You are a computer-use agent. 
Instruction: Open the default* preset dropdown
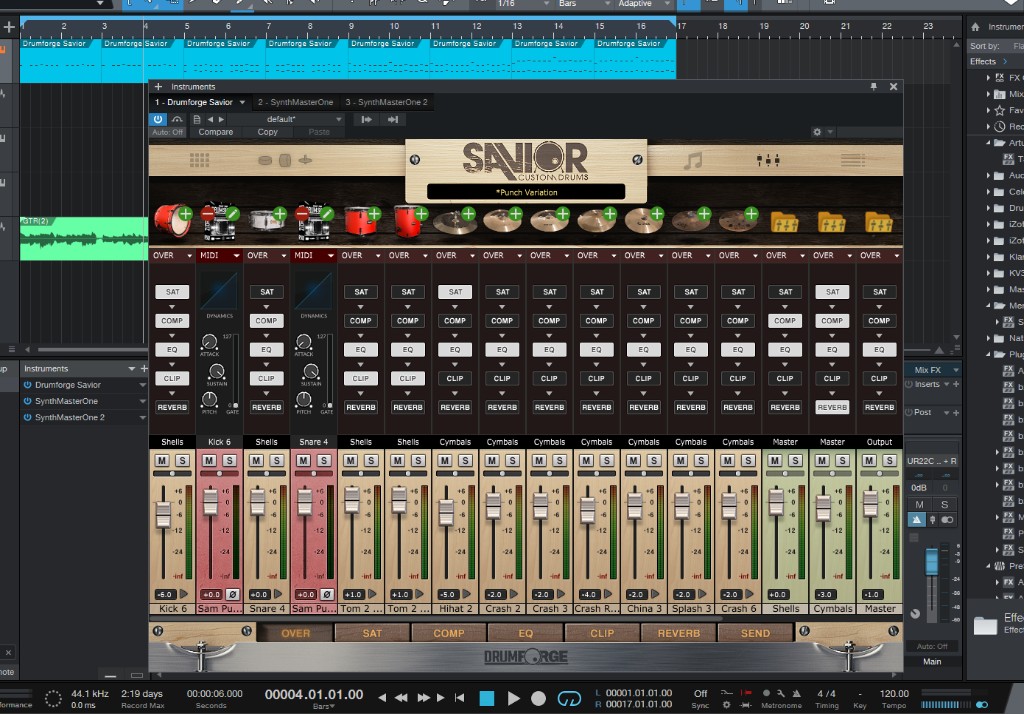coord(285,120)
